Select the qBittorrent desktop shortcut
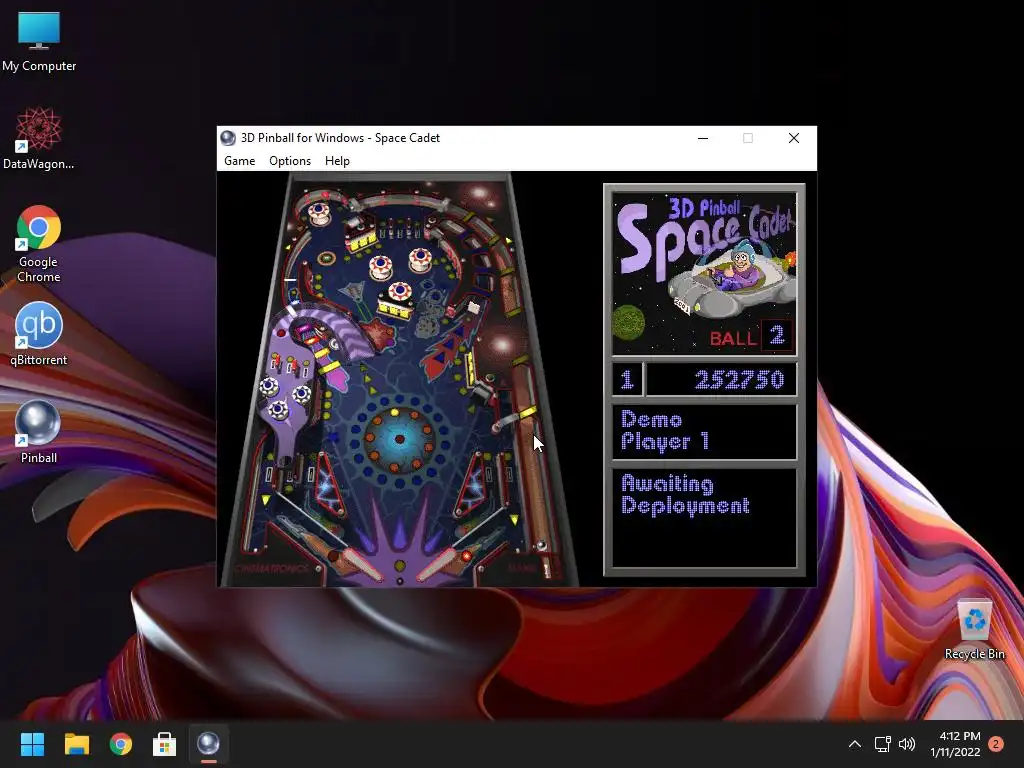This screenshot has height=768, width=1024. point(39,334)
